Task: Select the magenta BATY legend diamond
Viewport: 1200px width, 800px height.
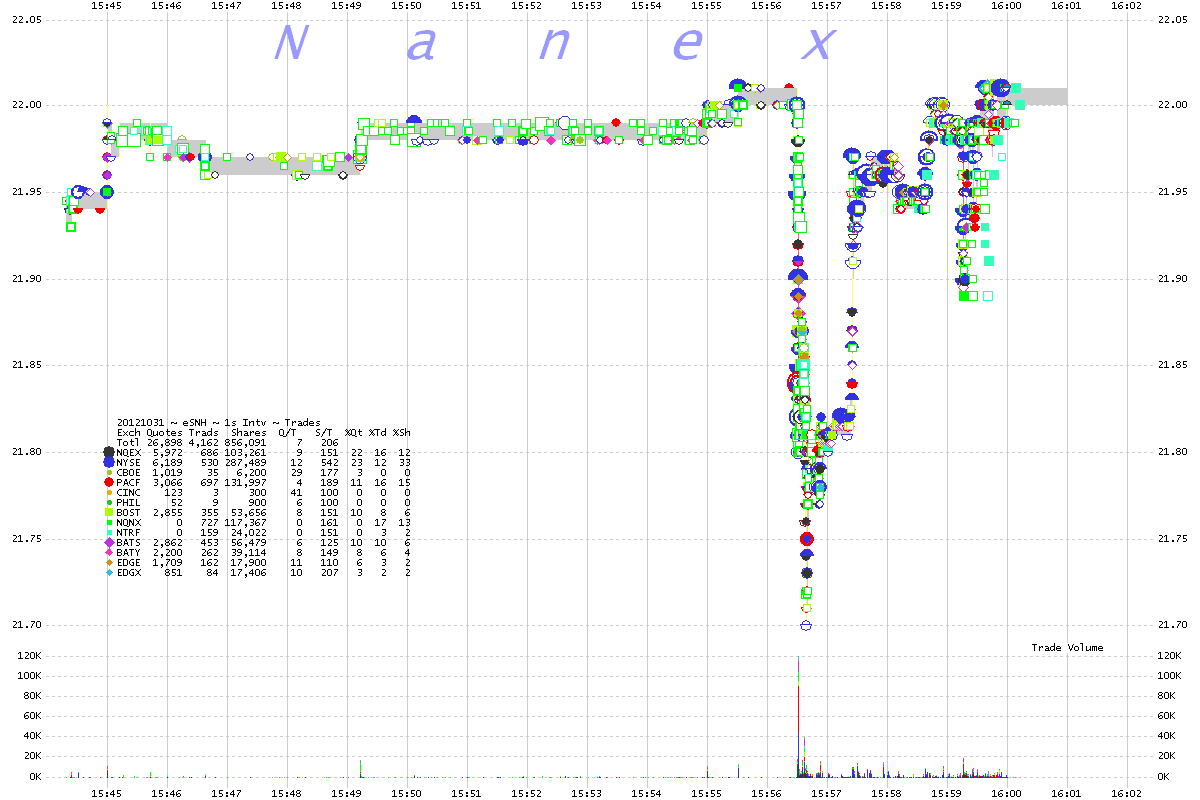Action: click(108, 552)
